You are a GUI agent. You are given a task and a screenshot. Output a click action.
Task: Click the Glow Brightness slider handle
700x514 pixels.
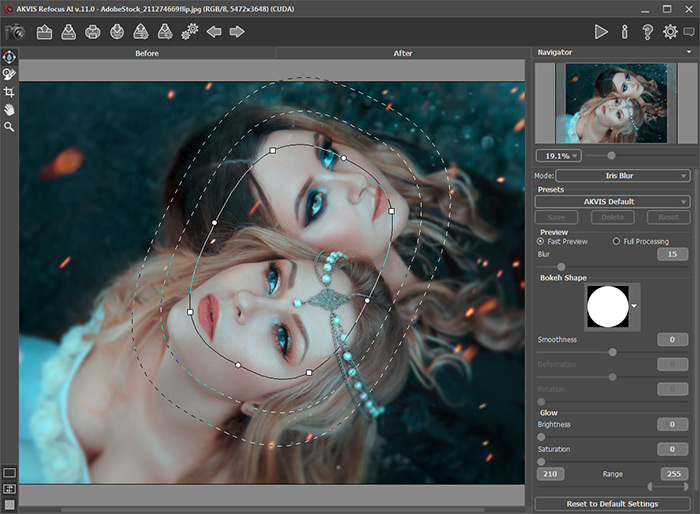tap(541, 437)
